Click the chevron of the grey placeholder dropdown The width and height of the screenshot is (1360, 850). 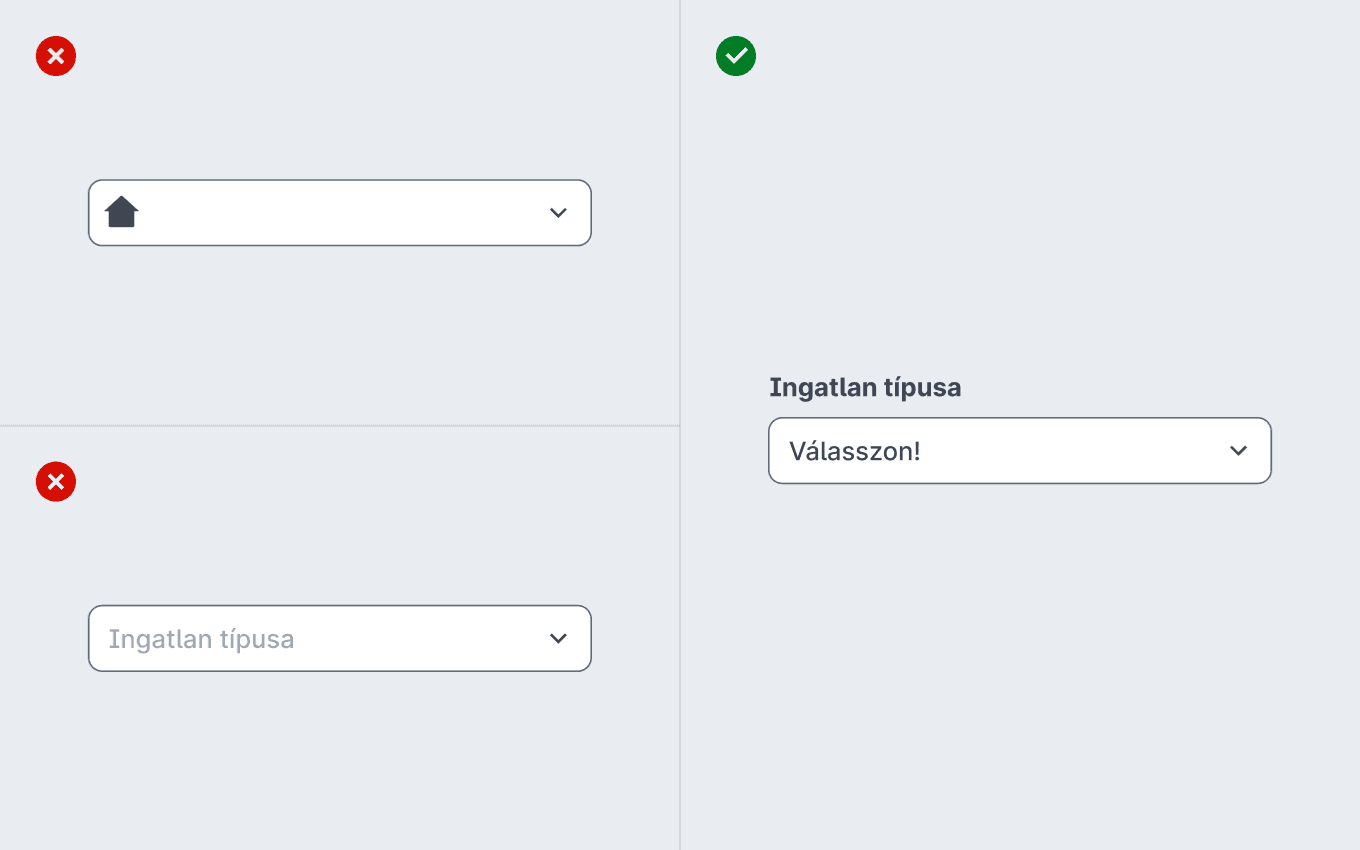click(x=559, y=638)
